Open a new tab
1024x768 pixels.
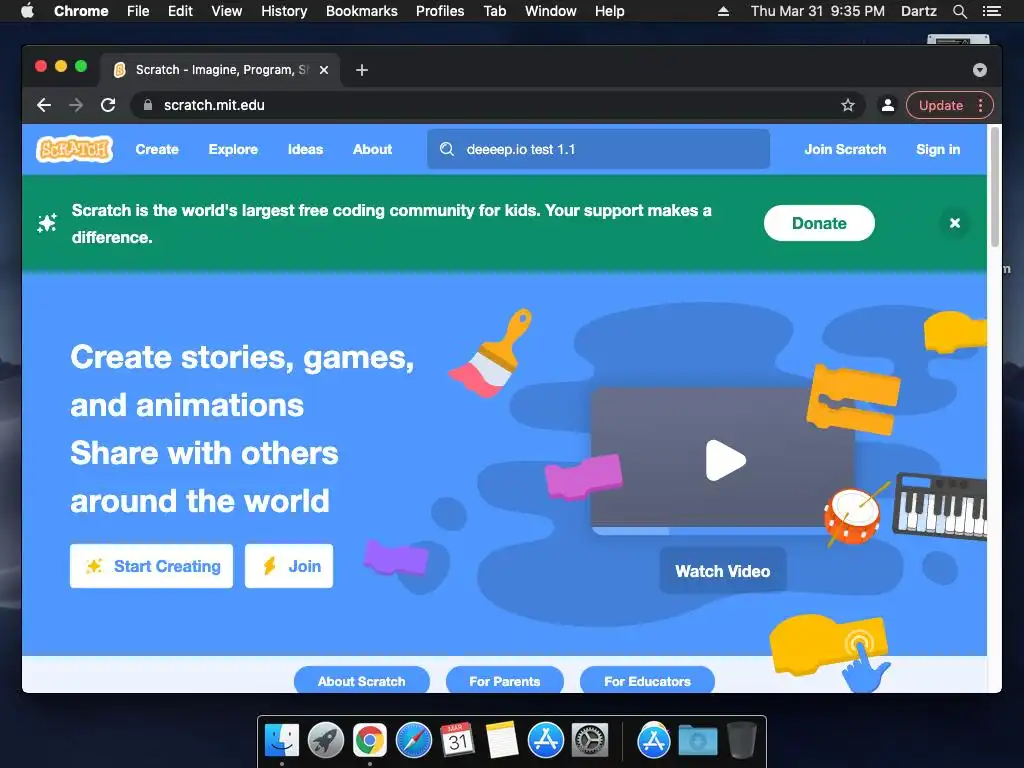[362, 70]
